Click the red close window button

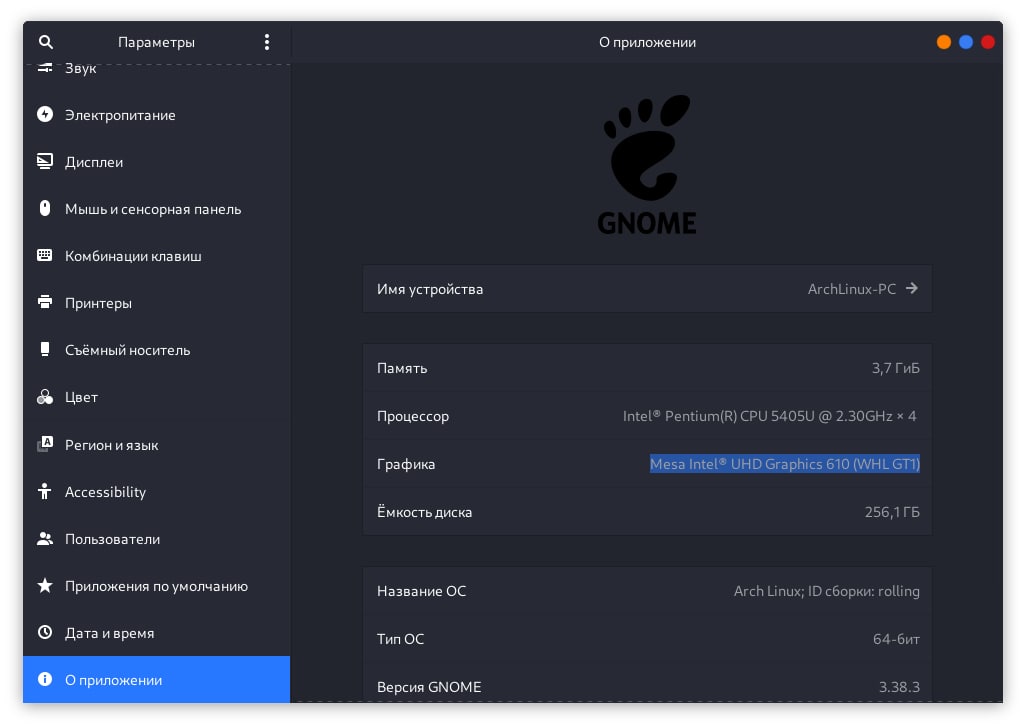click(988, 42)
